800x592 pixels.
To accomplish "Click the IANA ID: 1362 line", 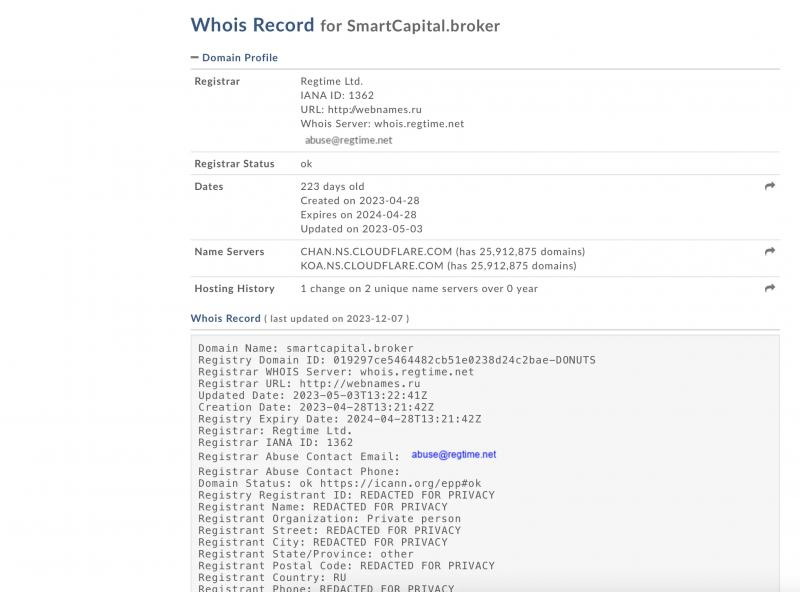I will [337, 95].
